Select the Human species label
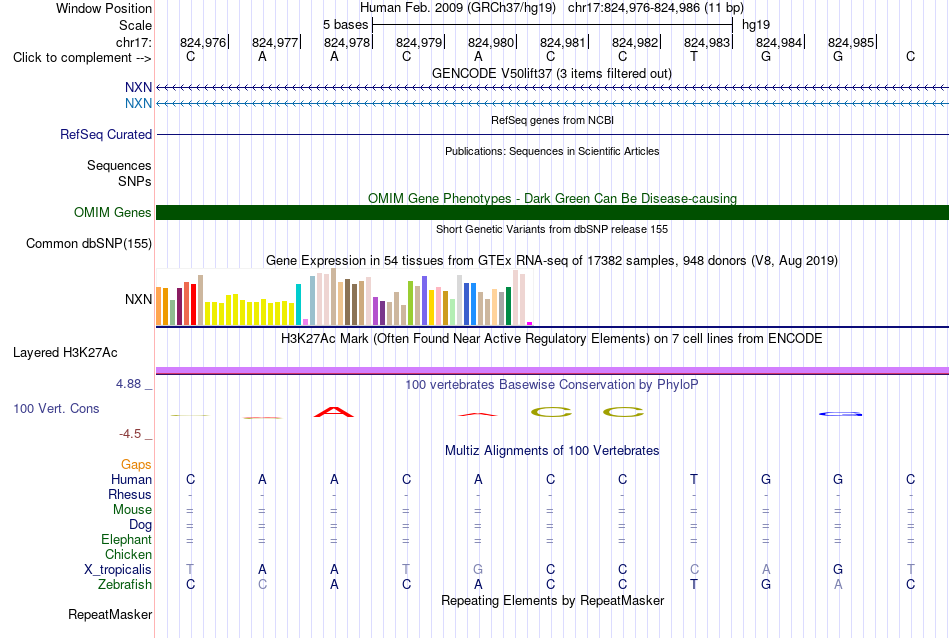950x638 pixels. pyautogui.click(x=131, y=479)
